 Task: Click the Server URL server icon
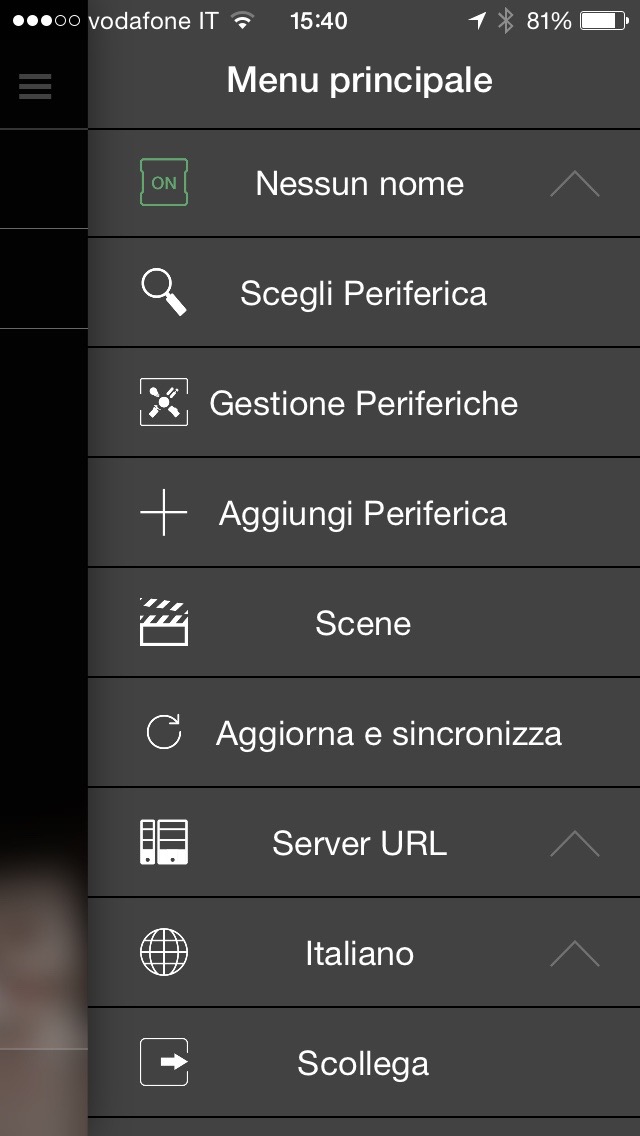(164, 843)
